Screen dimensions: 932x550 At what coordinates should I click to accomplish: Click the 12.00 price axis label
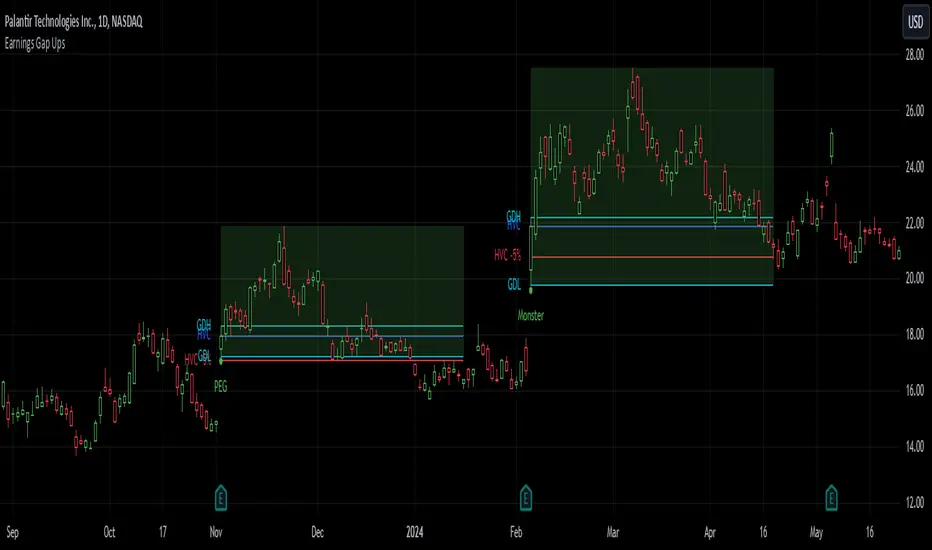(x=914, y=503)
